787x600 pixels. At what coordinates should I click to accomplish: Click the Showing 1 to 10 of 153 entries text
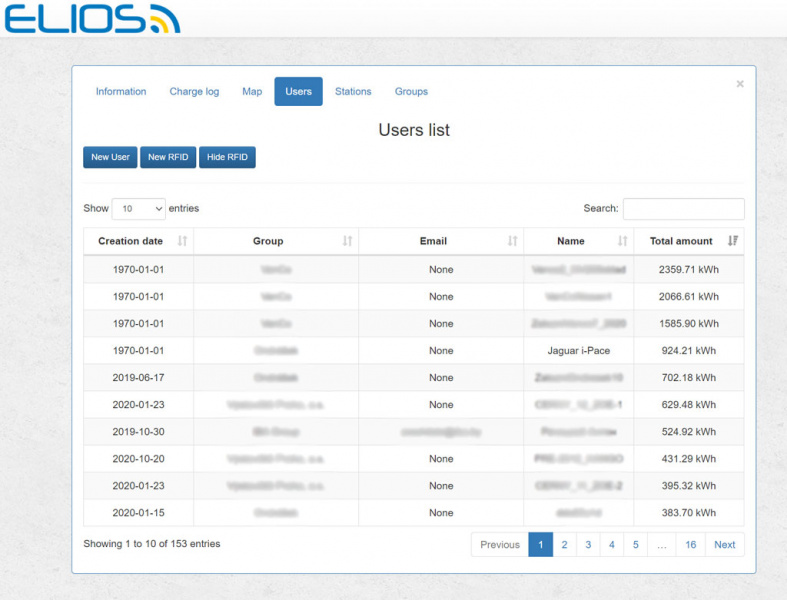coord(152,544)
